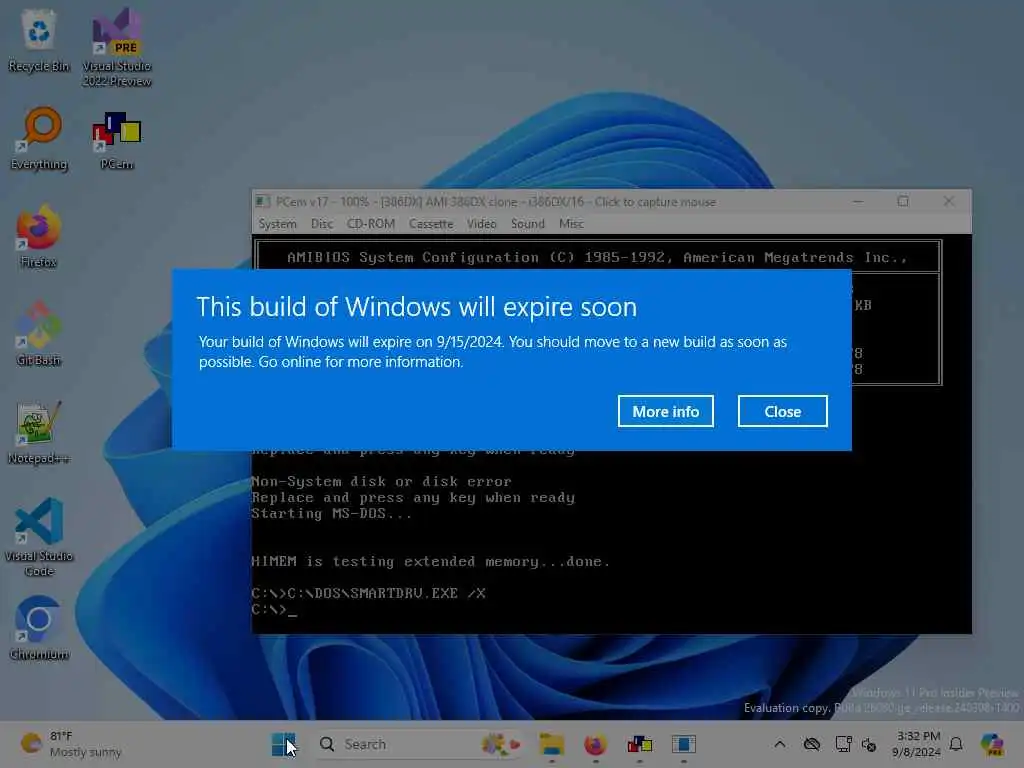Open the Notepad++ desktop shortcut icon
This screenshot has height=768, width=1024.
point(39,432)
